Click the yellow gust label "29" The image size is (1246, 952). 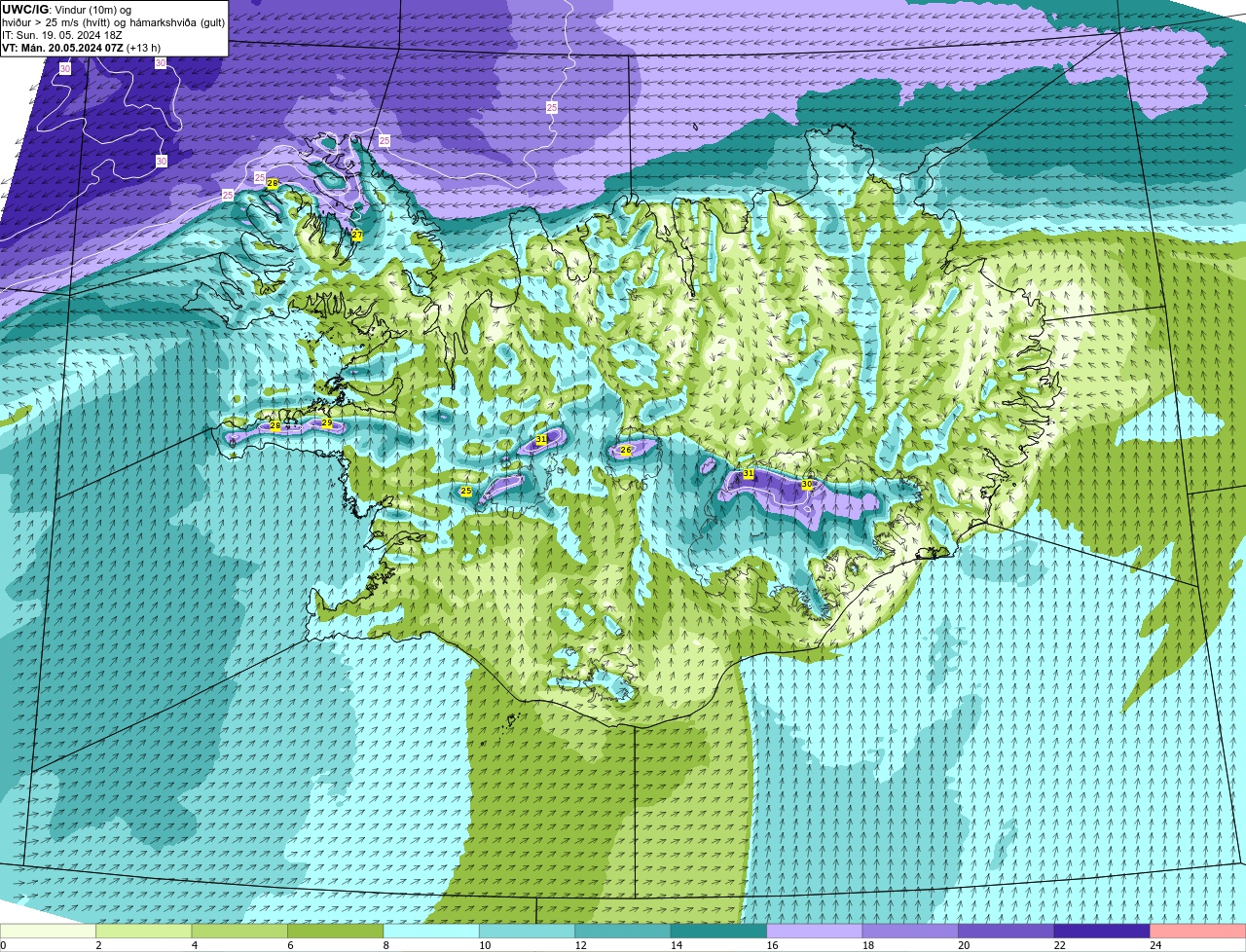click(326, 423)
